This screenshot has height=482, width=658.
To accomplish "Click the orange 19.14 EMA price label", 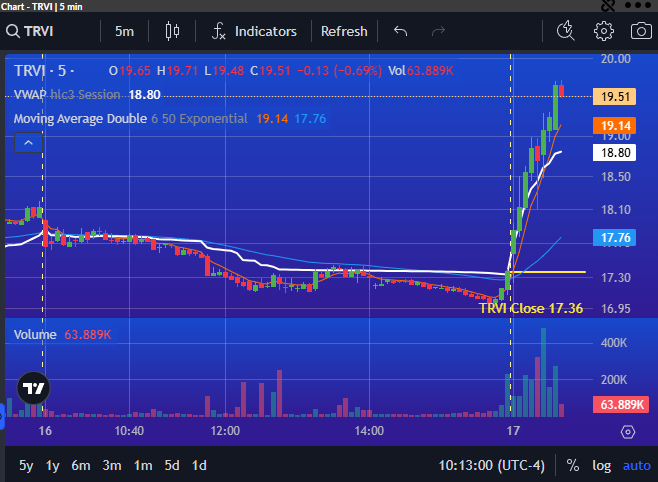I will tap(614, 125).
